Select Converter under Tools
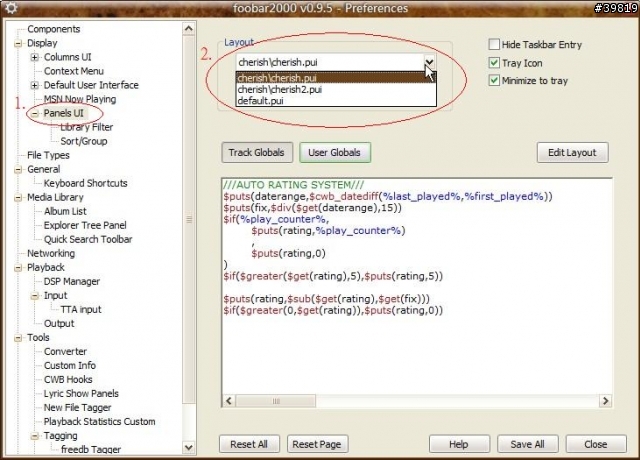Viewport: 640px width, 460px height. pyautogui.click(x=65, y=351)
